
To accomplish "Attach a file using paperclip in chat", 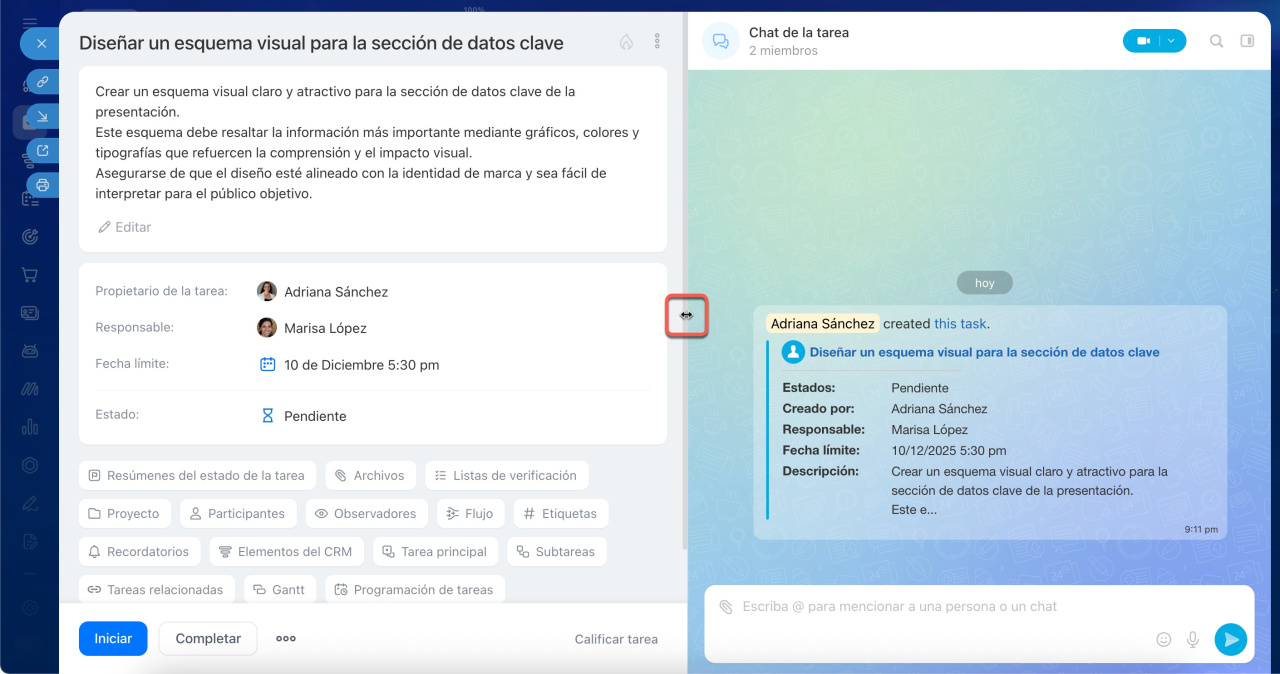I will [x=725, y=607].
